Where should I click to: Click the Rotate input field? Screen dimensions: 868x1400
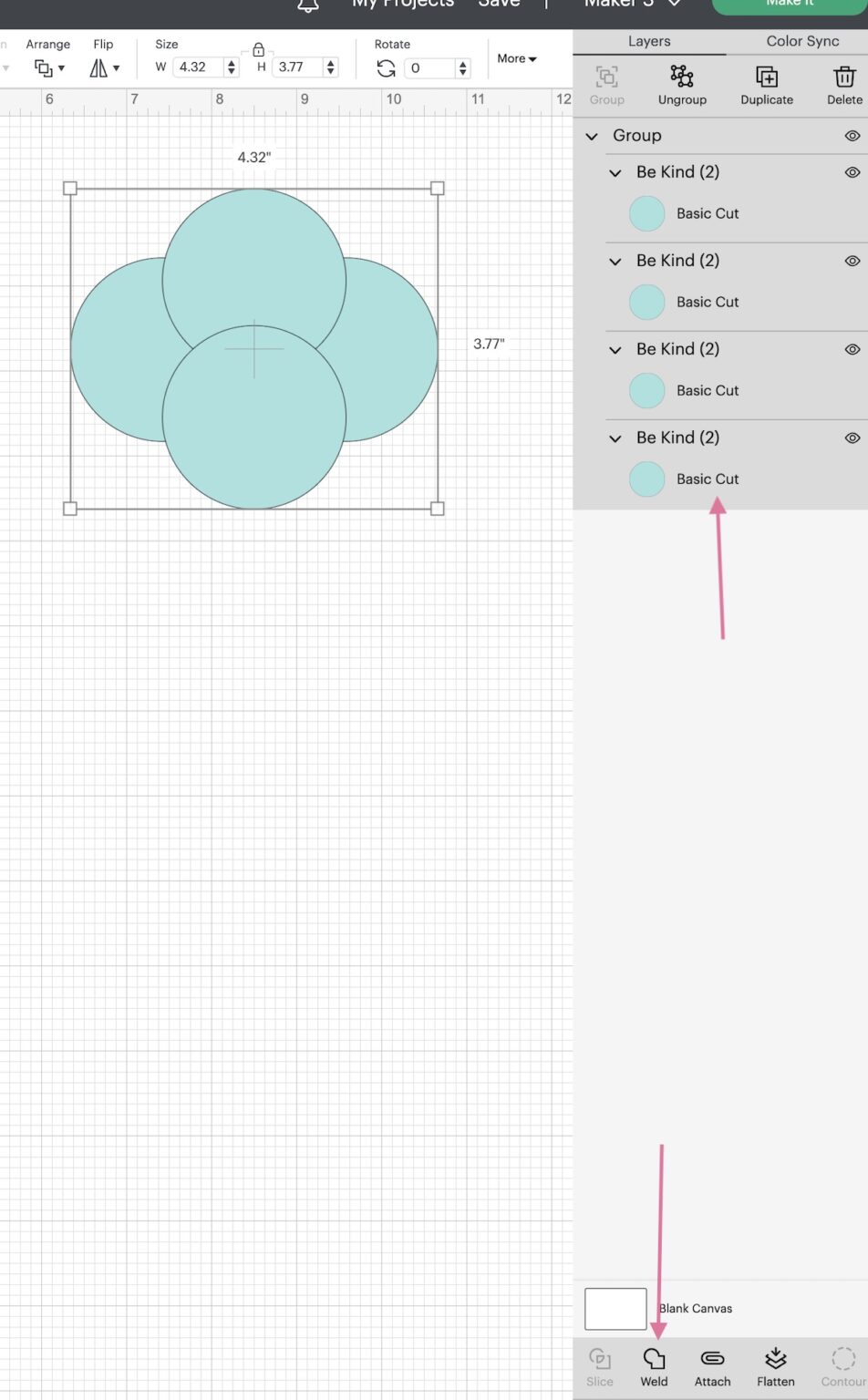click(x=430, y=67)
